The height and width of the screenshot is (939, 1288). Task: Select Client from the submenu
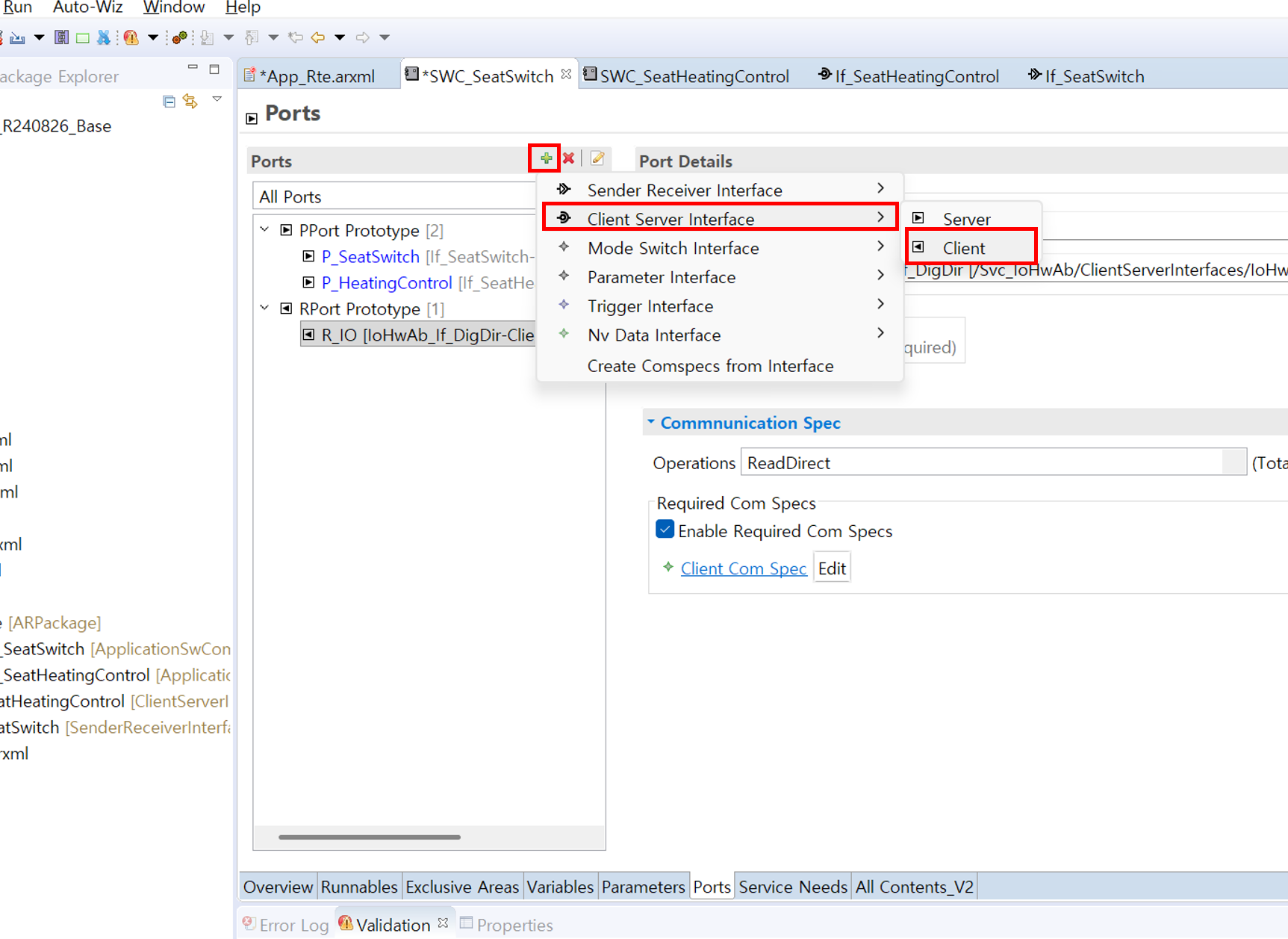[963, 248]
